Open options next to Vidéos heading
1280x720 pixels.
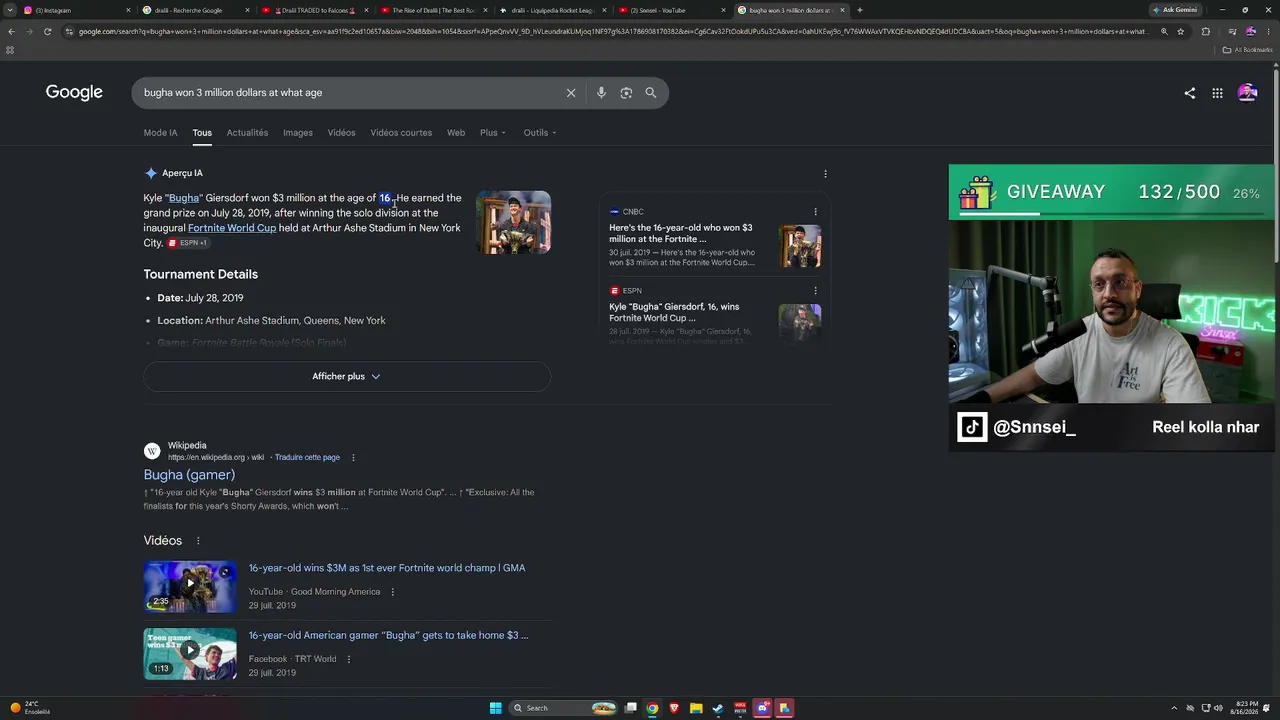198,541
